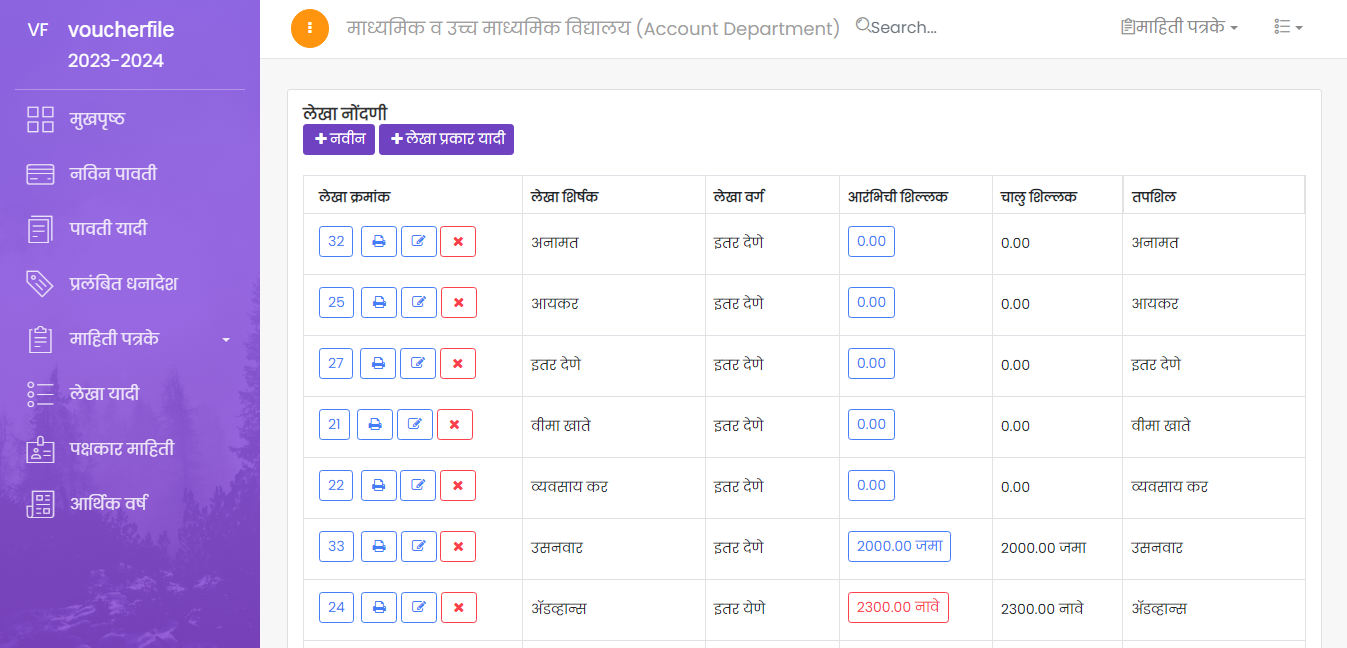Click the 2000.00 जमा opening balance

[899, 547]
